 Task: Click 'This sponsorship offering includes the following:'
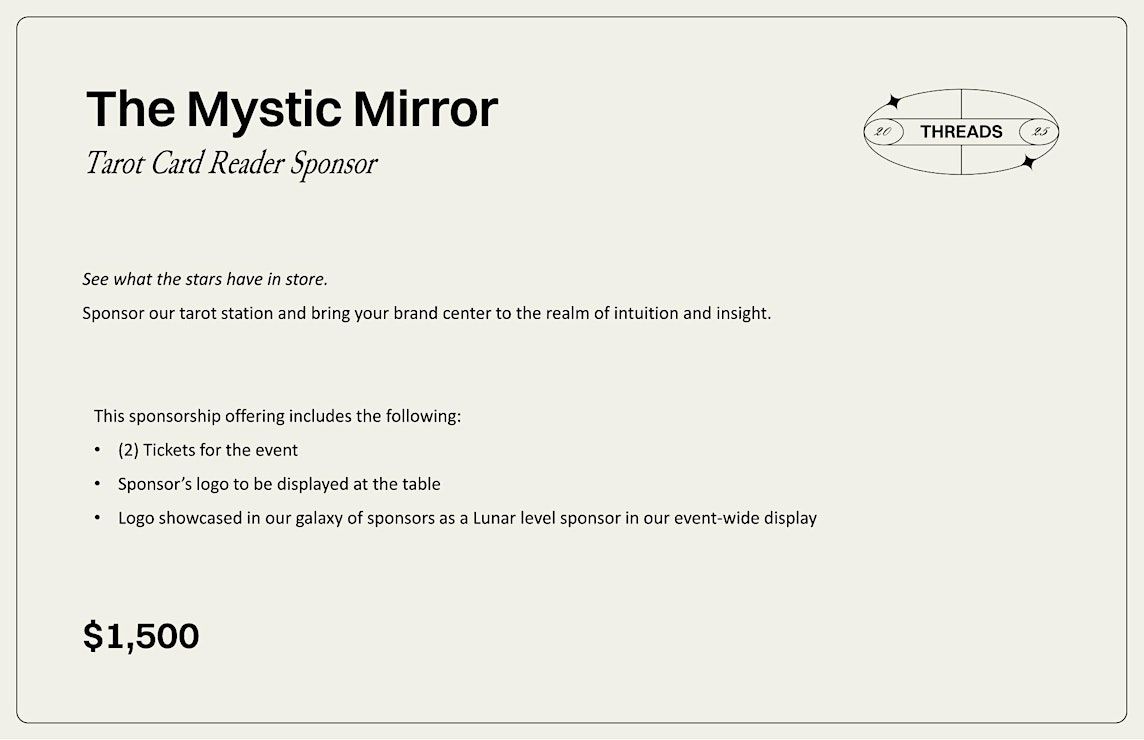pyautogui.click(x=277, y=416)
